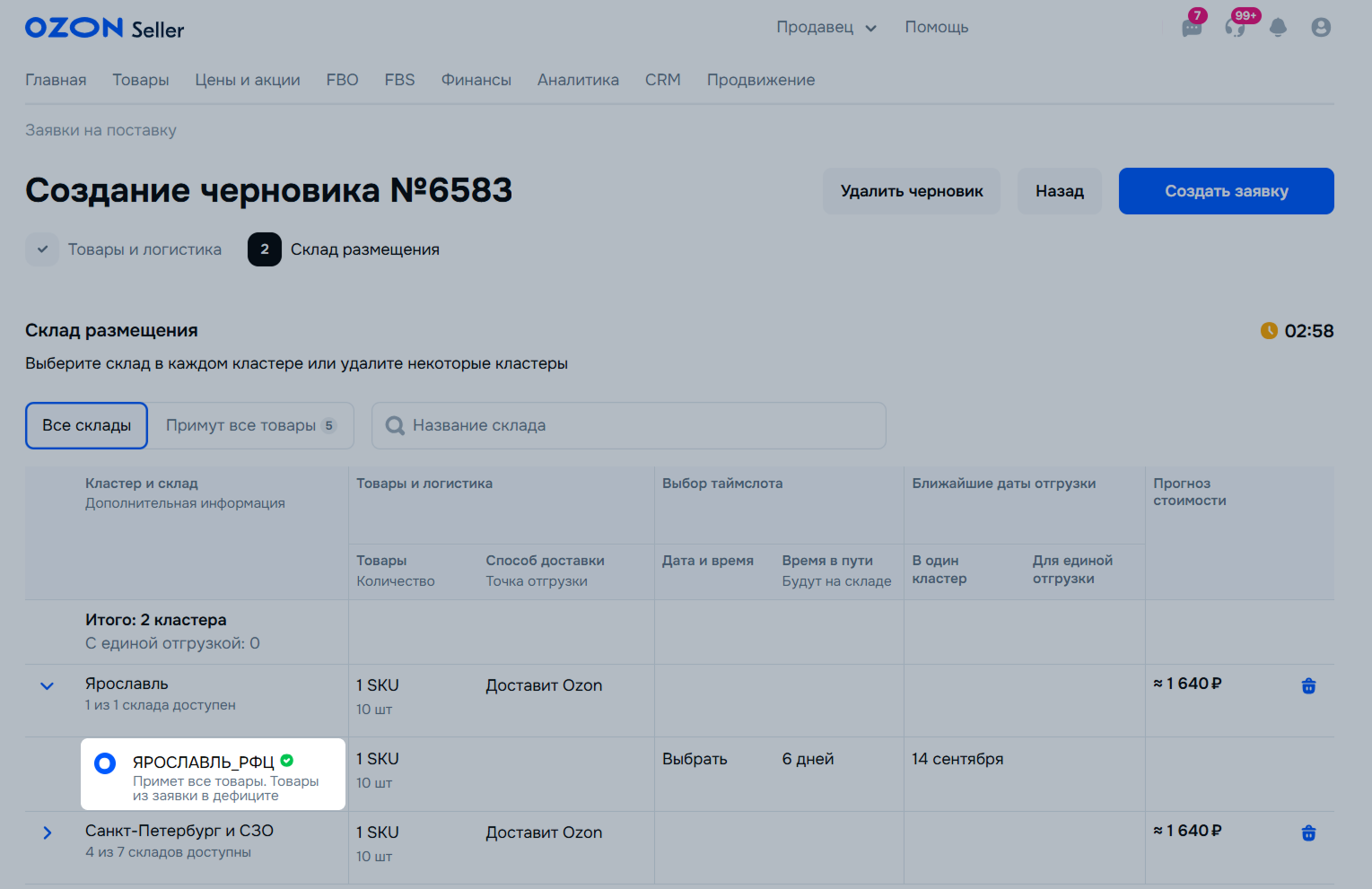This screenshot has height=889, width=1372.
Task: Click the Ярославль ≈1 640 ₽ cost forecast
Action: [x=1187, y=684]
